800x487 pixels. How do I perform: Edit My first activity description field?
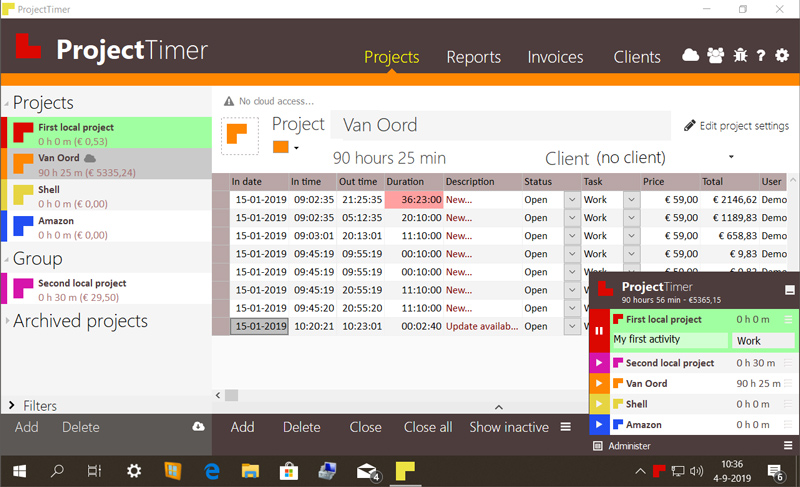(x=669, y=340)
